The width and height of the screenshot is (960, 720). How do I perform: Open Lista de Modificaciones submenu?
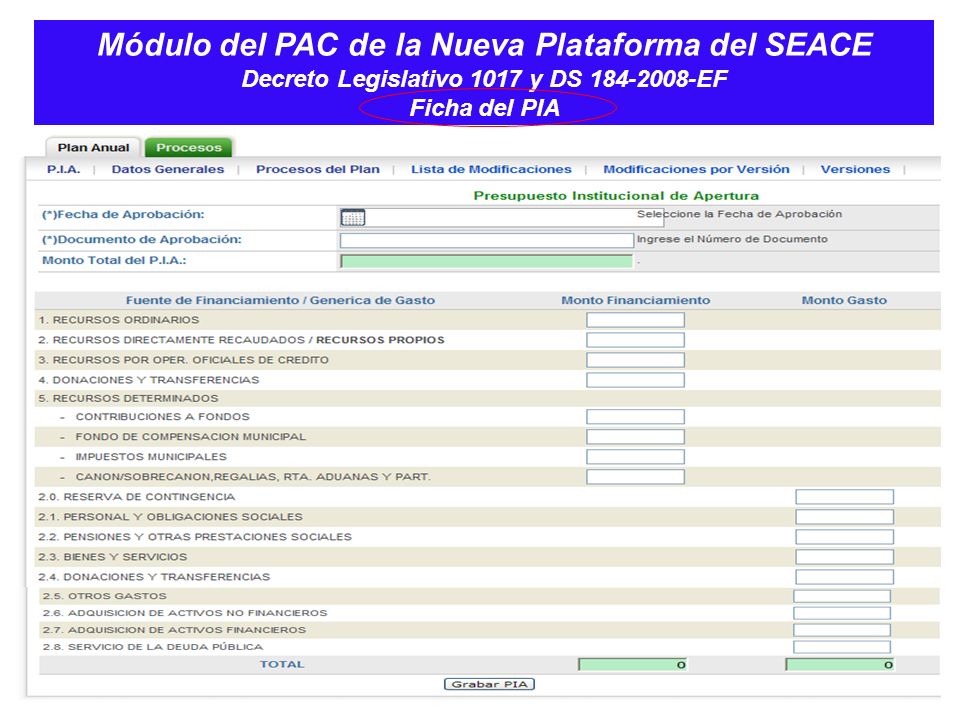point(491,170)
